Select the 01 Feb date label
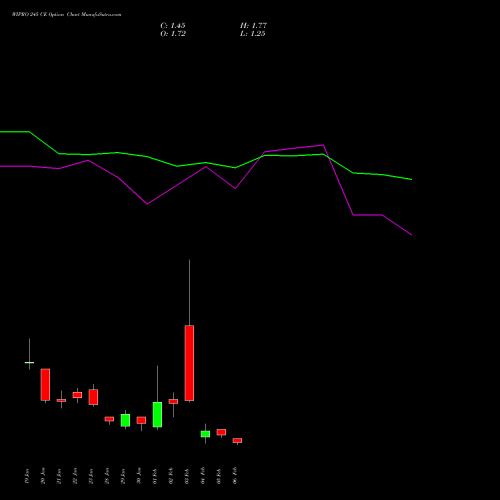The height and width of the screenshot is (500, 500). (x=155, y=476)
